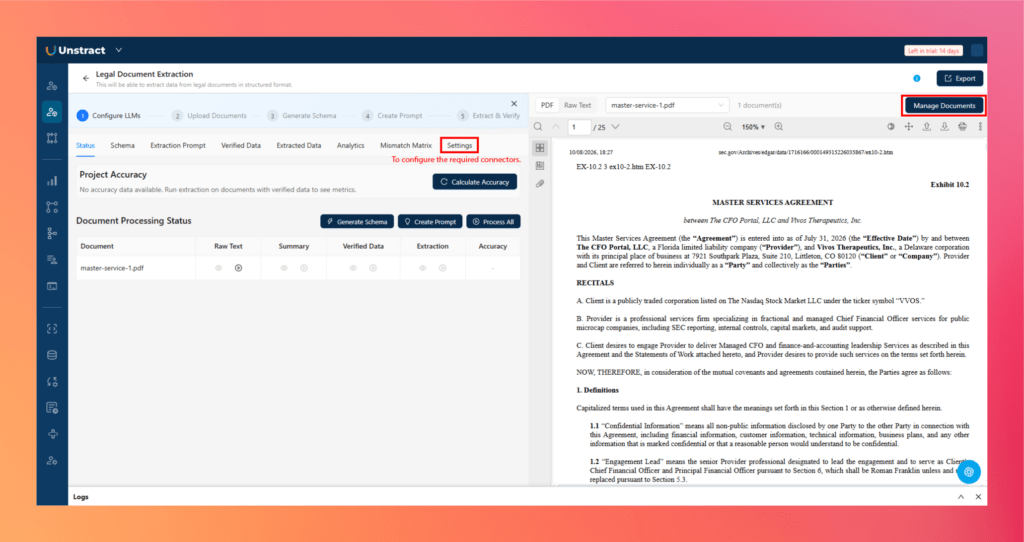Open the floating chat support icon
Image resolution: width=1024 pixels, height=542 pixels.
(968, 471)
